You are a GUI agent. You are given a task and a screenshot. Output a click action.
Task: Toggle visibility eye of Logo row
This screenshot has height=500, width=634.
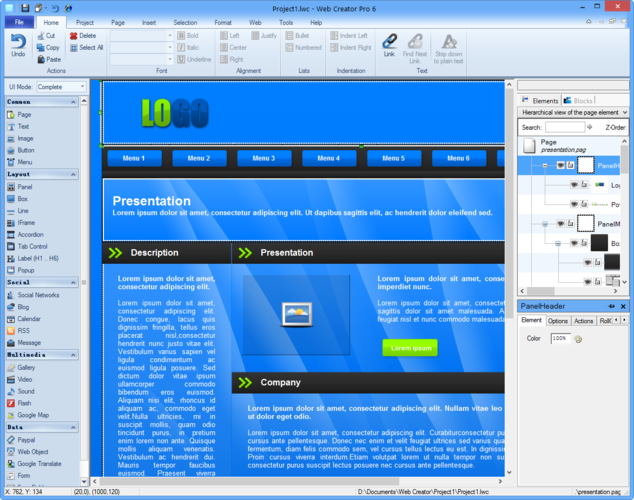[574, 185]
